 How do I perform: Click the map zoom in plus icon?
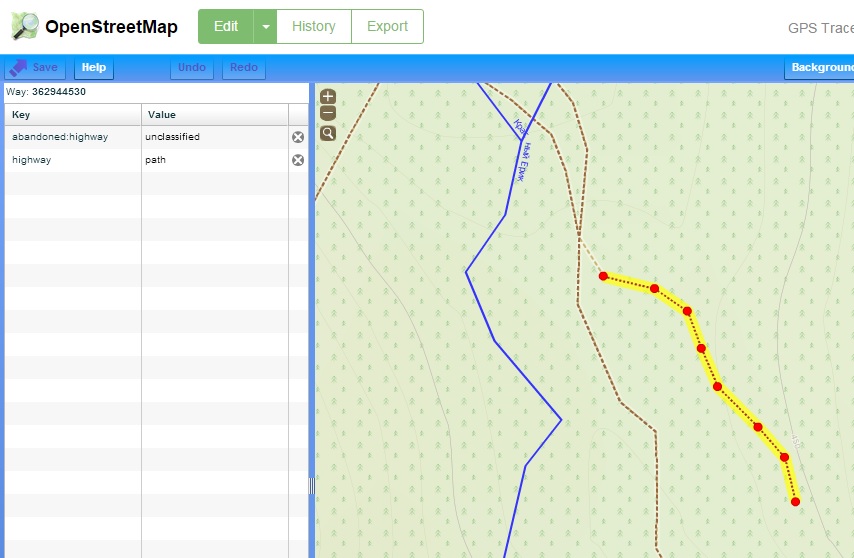point(327,97)
